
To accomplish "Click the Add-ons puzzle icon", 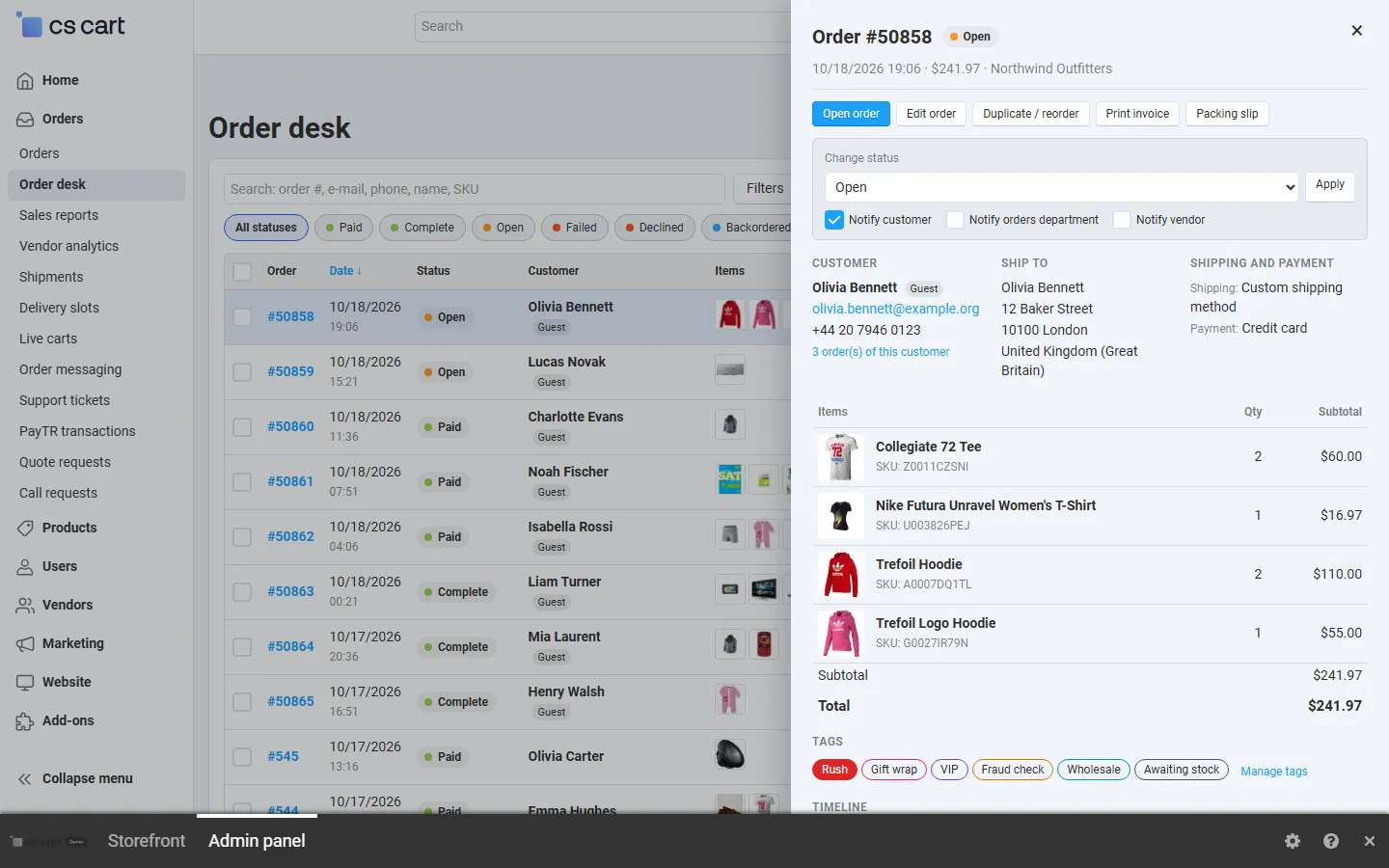I will coord(25,721).
